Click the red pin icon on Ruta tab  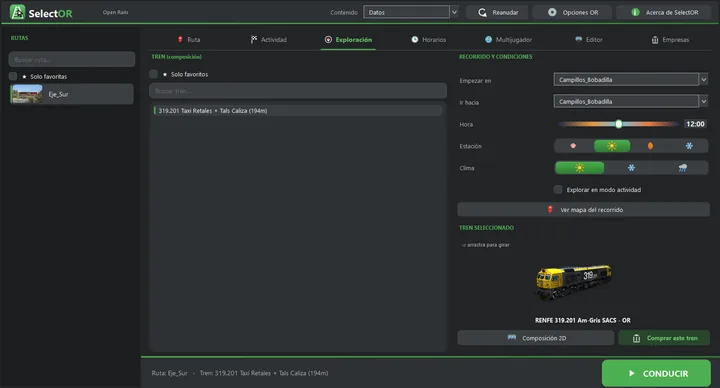(x=180, y=39)
